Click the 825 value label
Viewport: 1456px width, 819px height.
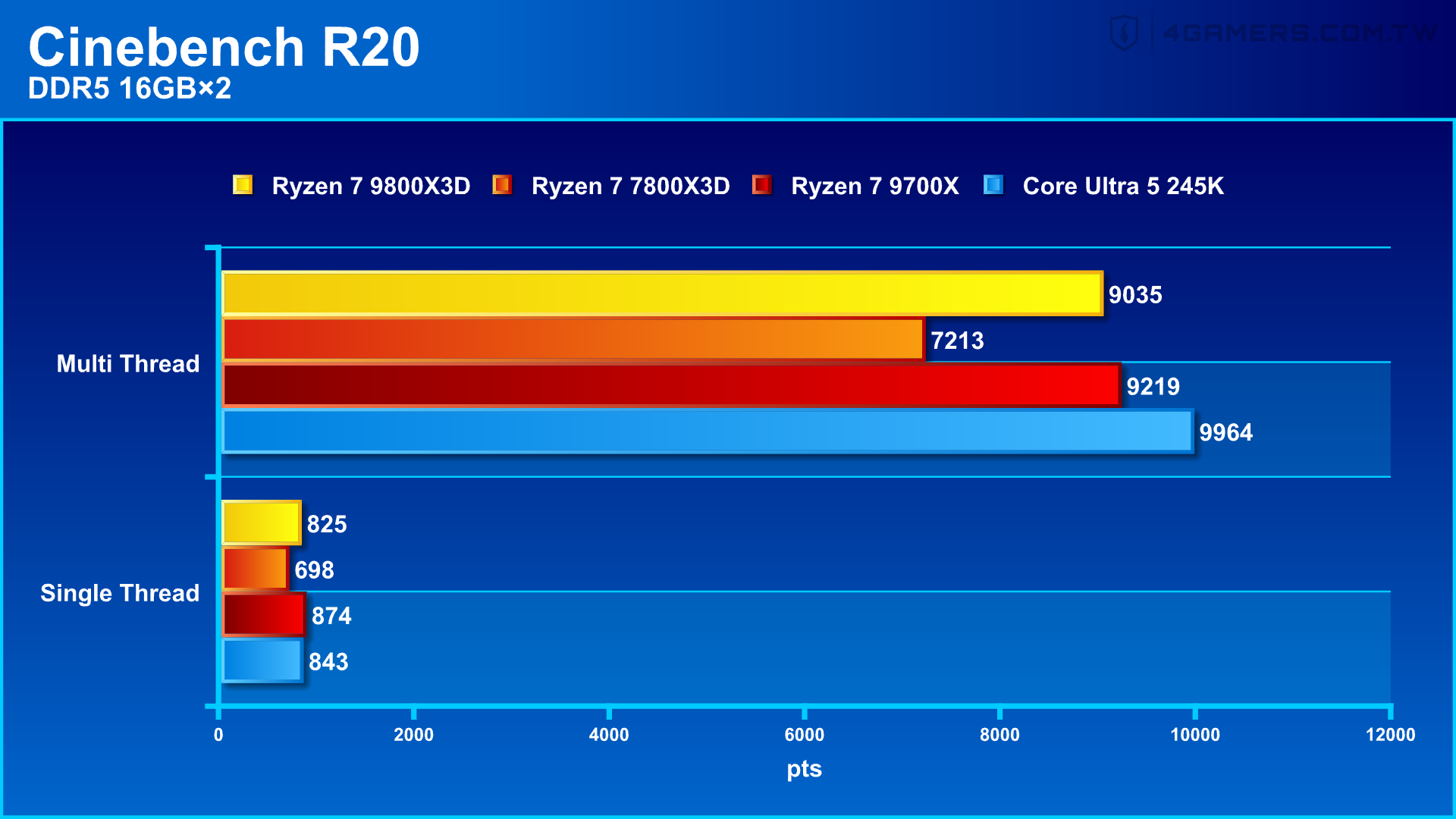click(x=327, y=524)
